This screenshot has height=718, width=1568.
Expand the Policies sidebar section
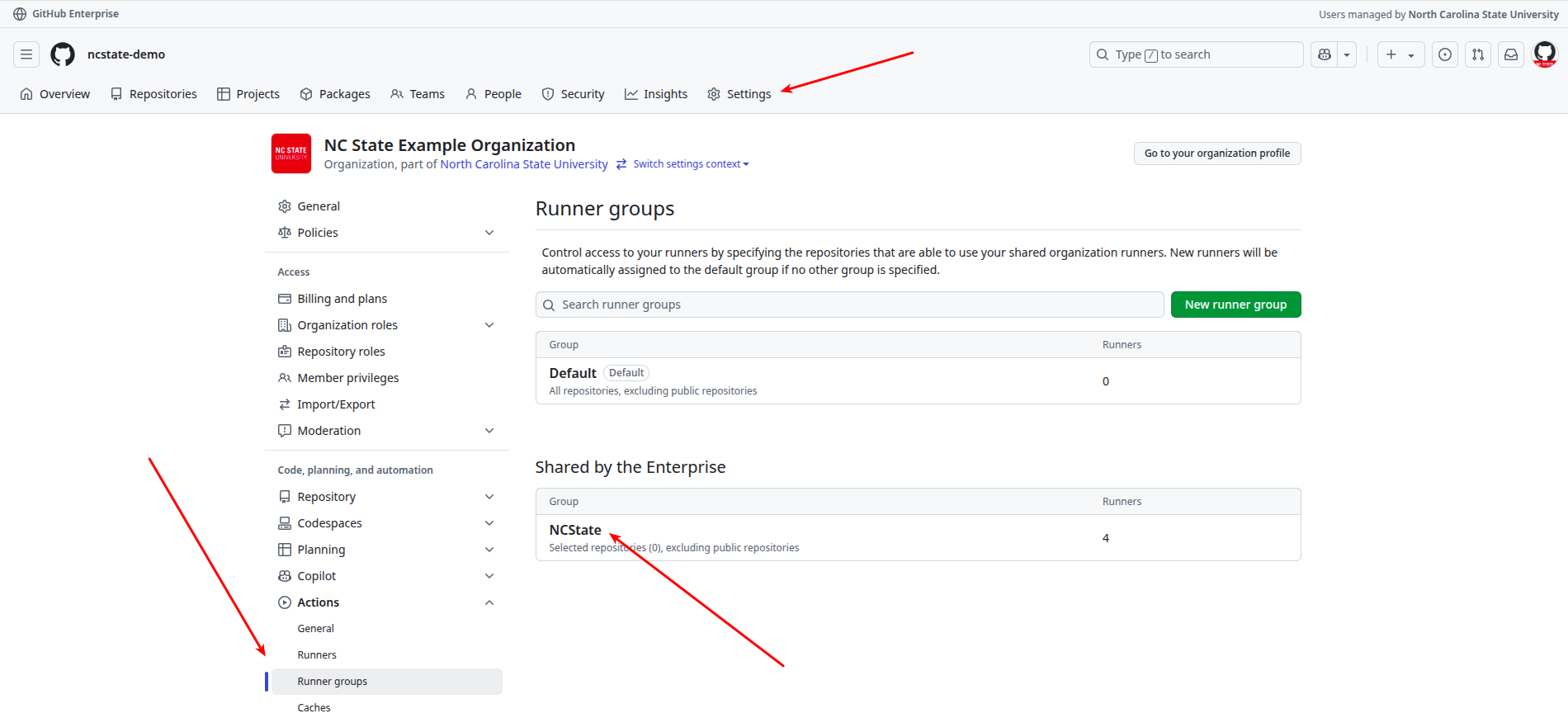(x=489, y=233)
